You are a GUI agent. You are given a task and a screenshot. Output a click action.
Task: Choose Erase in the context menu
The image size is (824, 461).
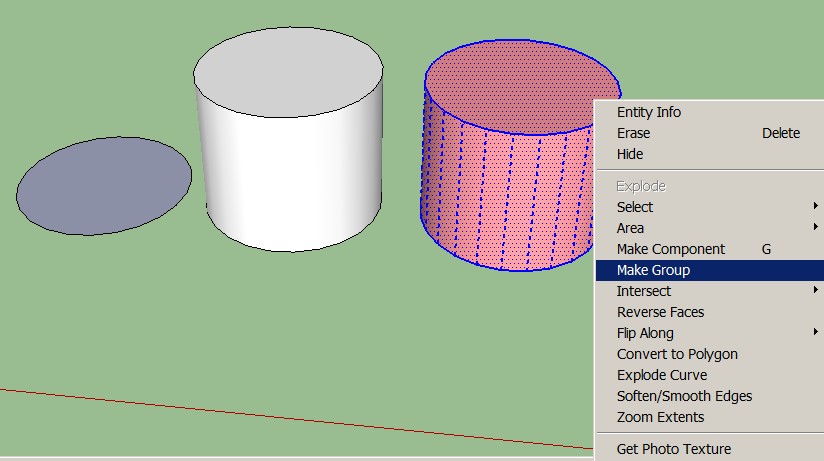[x=633, y=133]
